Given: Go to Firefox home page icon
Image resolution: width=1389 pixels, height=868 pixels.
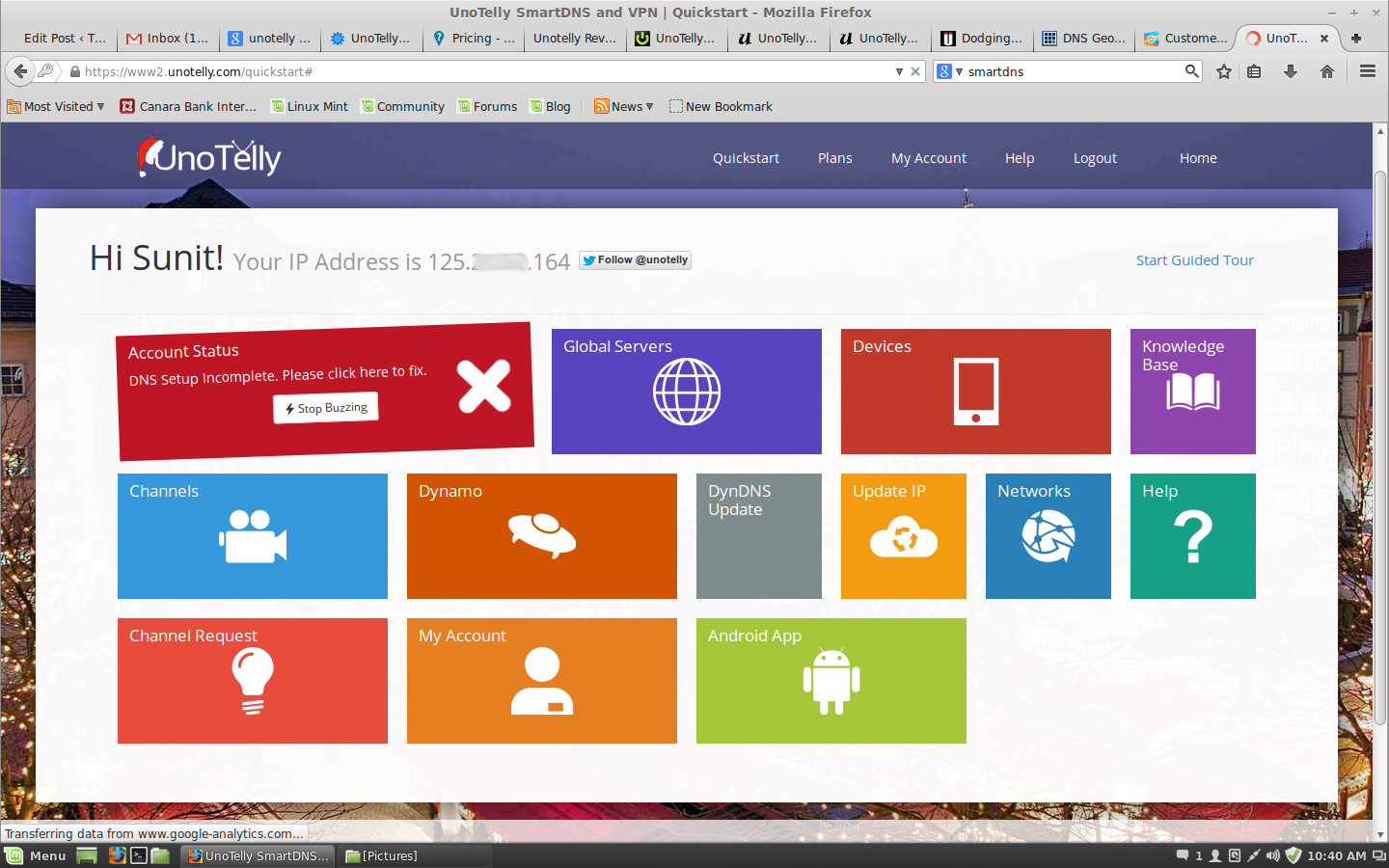Looking at the screenshot, I should click(x=1327, y=71).
